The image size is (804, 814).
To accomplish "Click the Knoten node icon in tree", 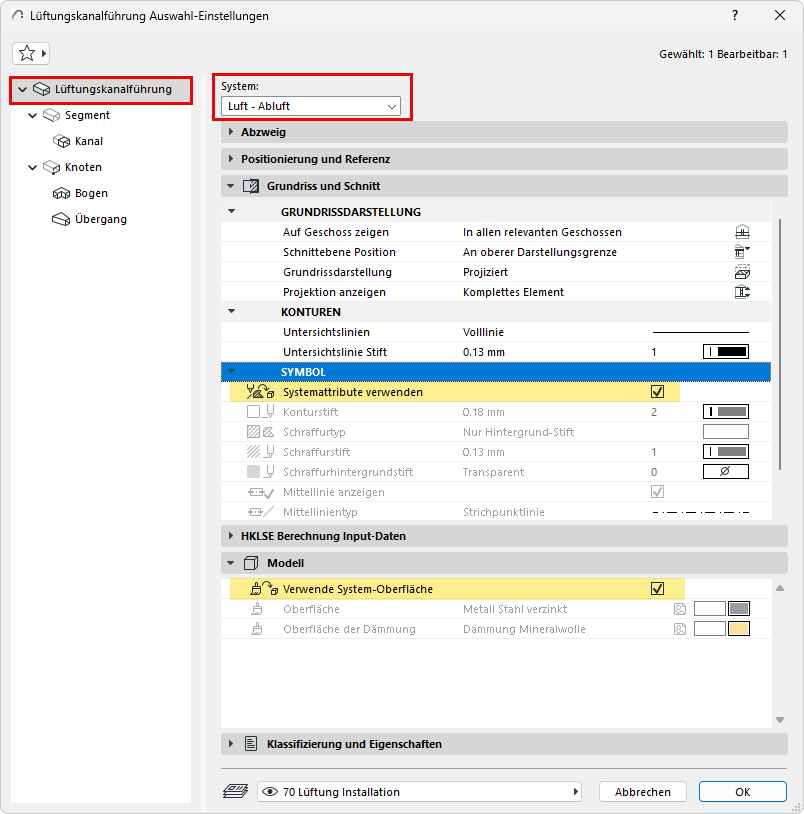I will tap(51, 167).
